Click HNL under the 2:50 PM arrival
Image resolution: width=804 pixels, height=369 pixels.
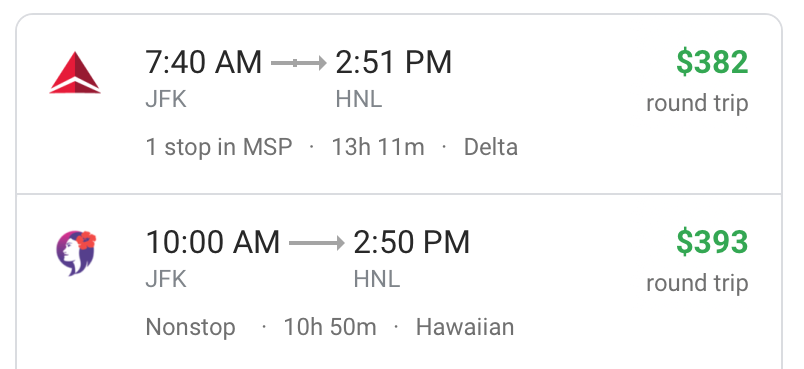(377, 279)
